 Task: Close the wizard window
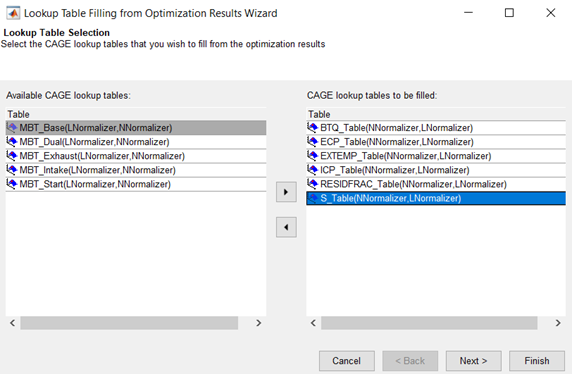(x=550, y=13)
